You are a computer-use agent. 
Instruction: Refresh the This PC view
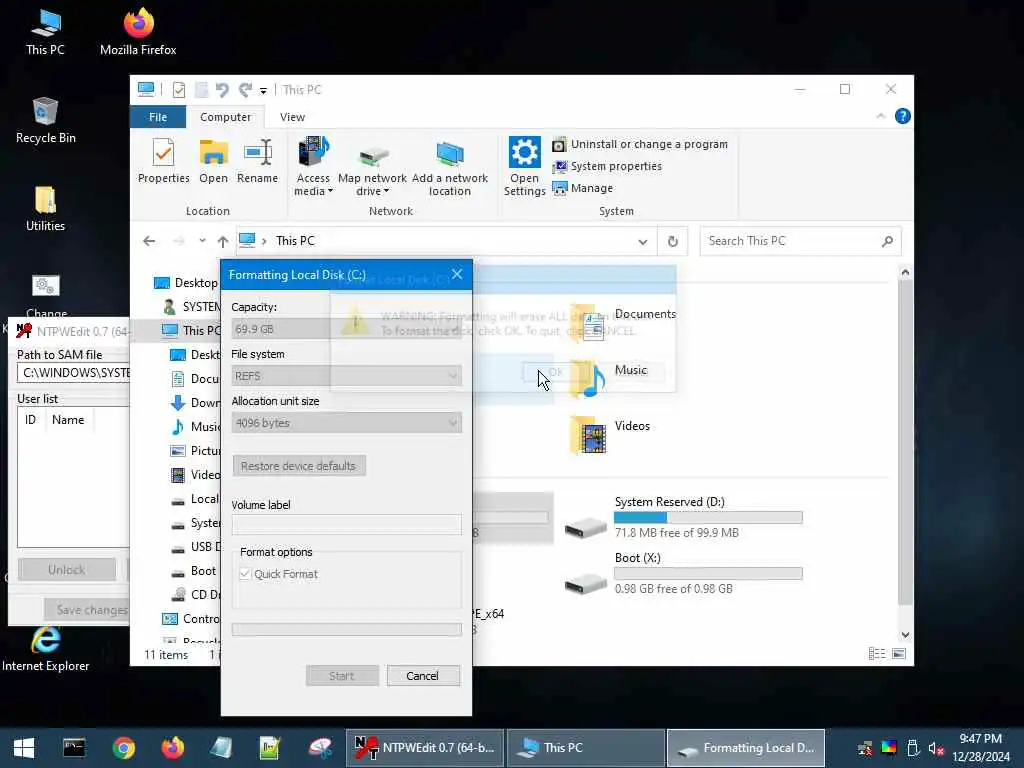click(x=673, y=242)
